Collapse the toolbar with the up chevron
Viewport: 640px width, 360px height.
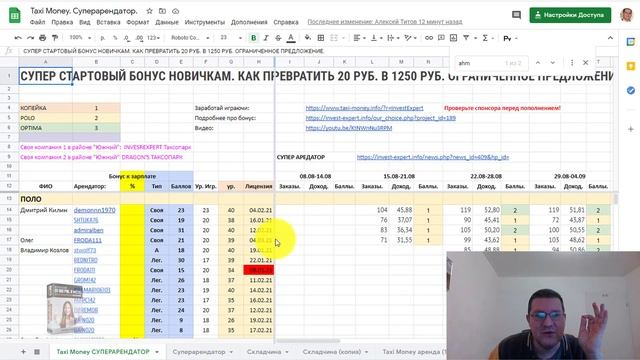click(610, 38)
